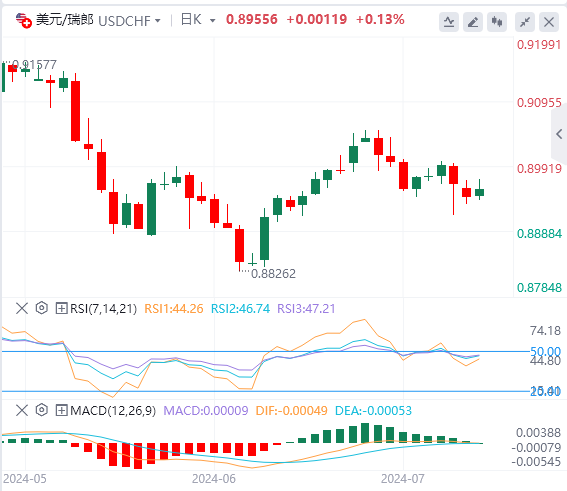Switch chart type via candlestick icon

tap(497, 22)
